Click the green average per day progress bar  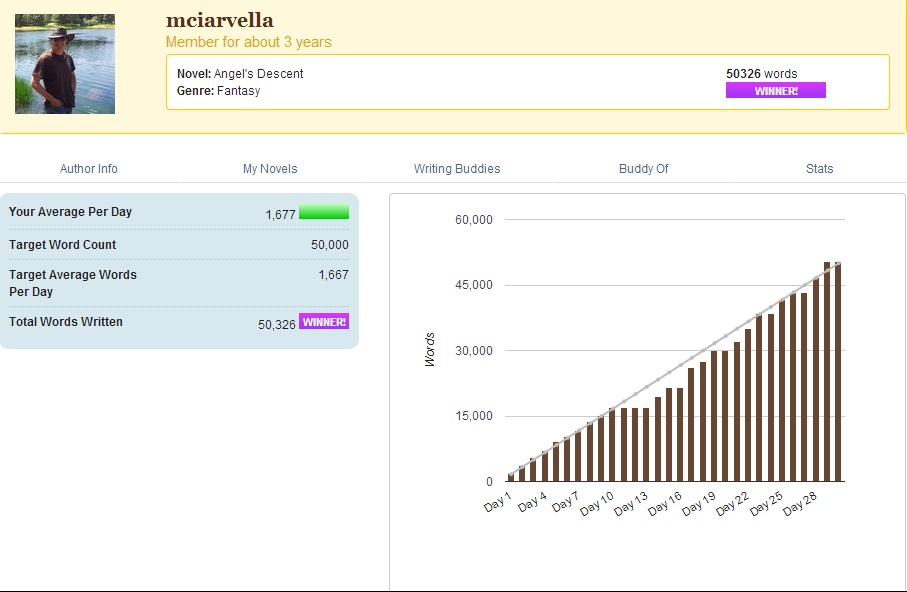coord(324,212)
